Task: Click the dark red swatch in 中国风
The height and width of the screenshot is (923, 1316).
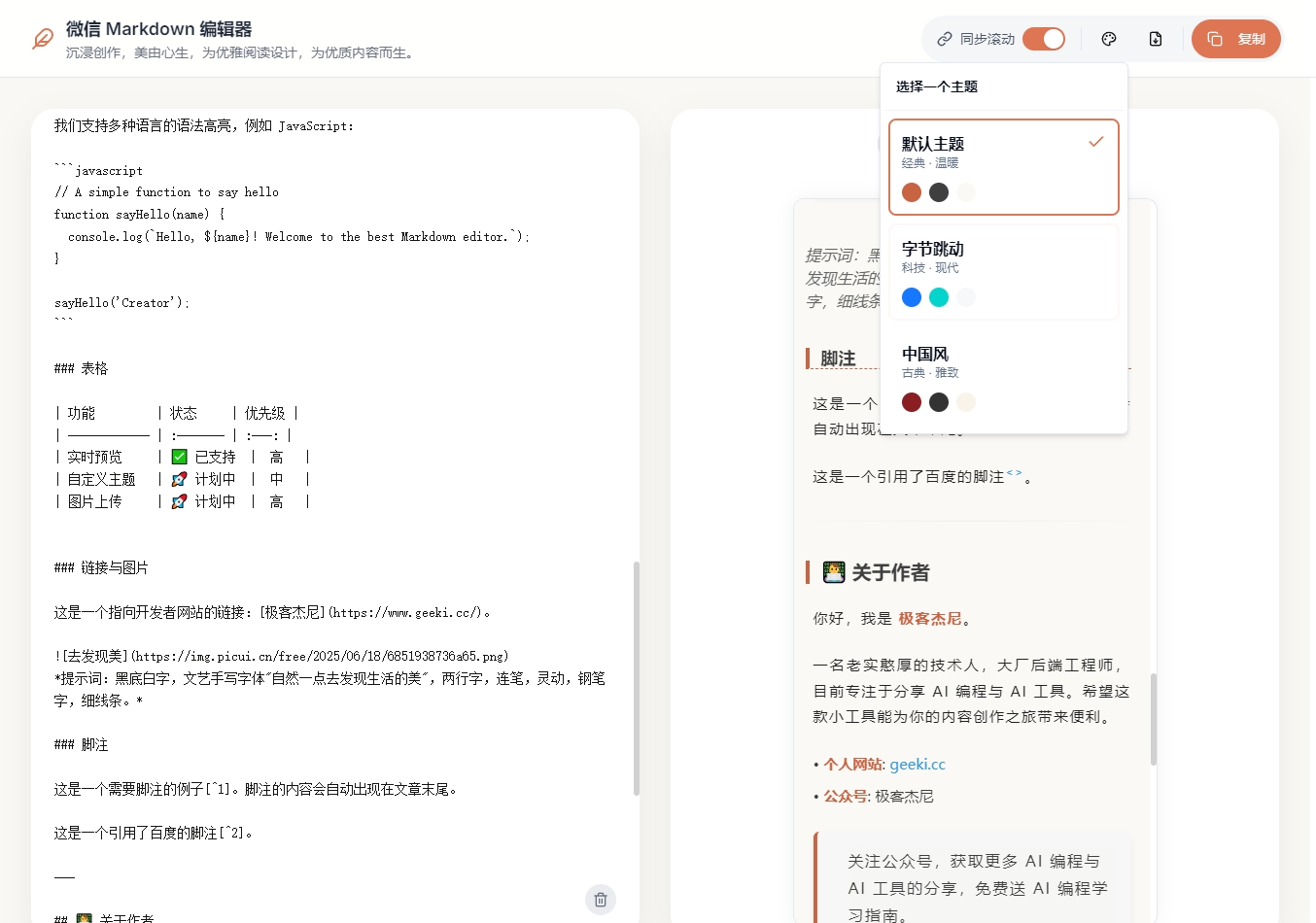Action: [x=912, y=402]
